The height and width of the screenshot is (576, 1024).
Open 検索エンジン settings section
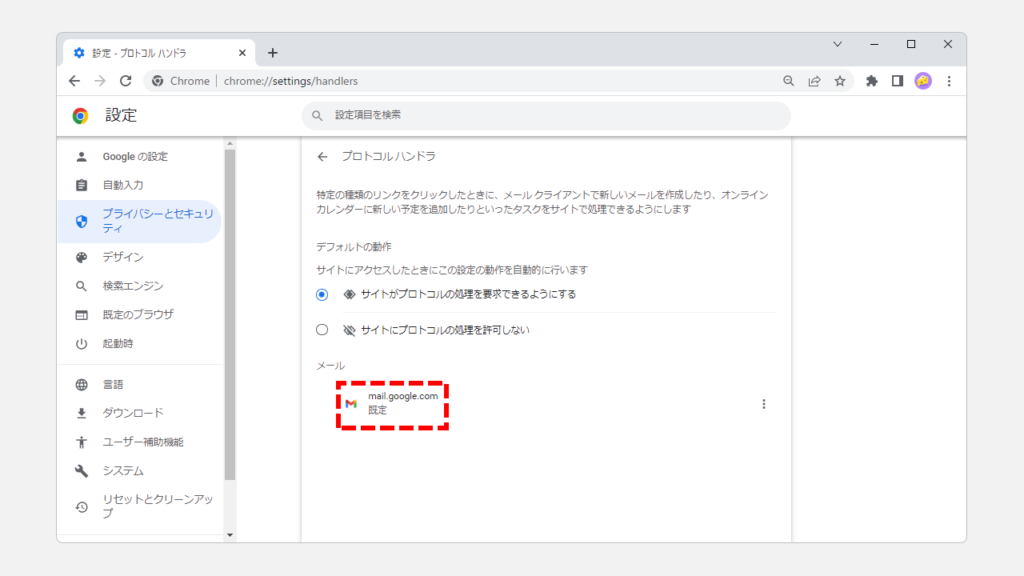click(132, 286)
